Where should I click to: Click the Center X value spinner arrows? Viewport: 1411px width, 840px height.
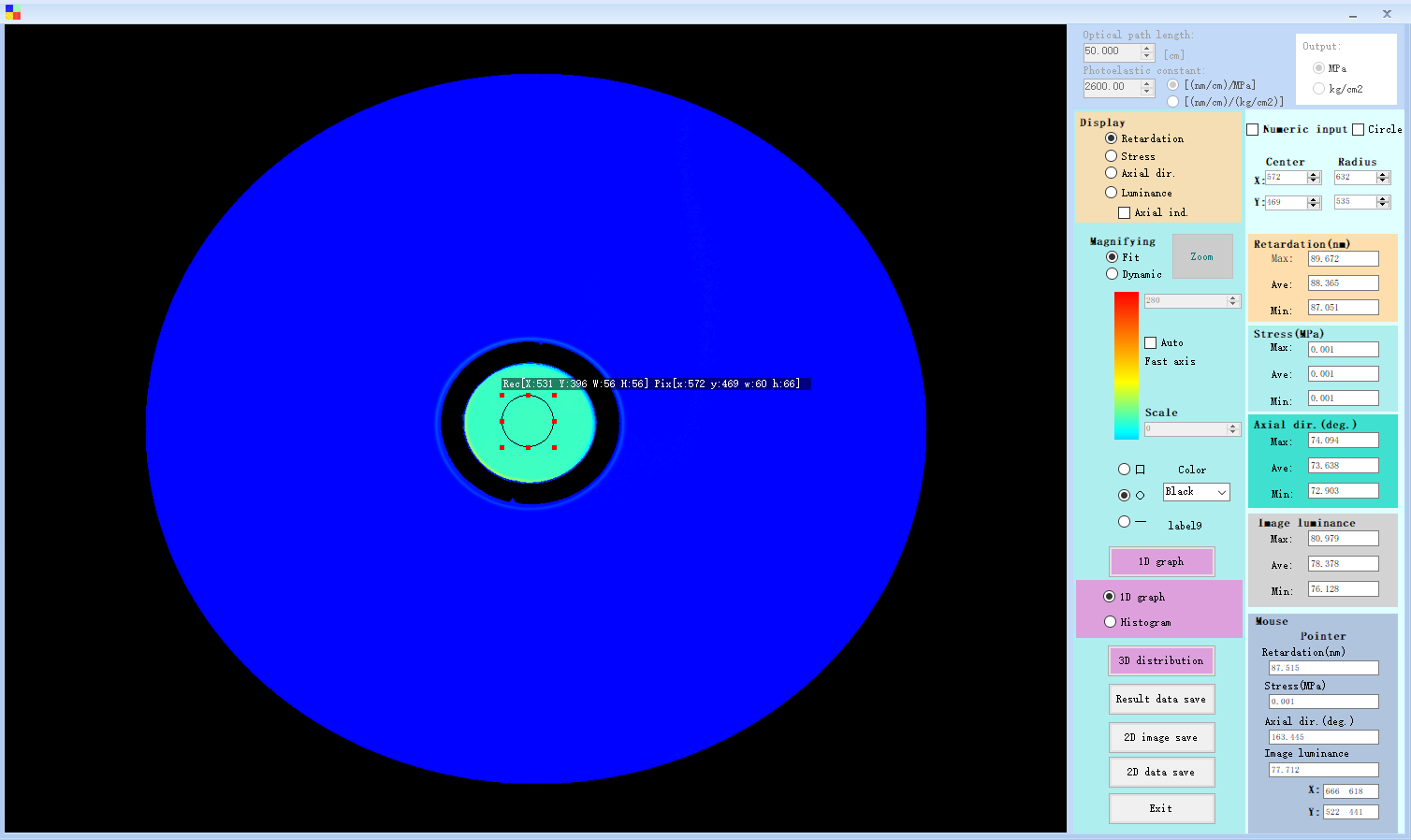[1314, 178]
